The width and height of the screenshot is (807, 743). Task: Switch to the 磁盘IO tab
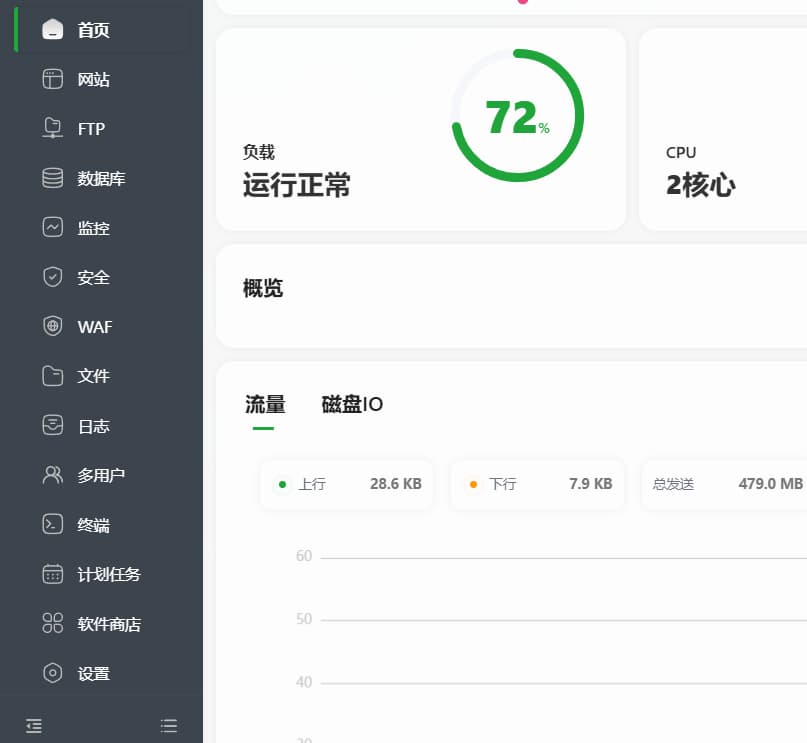[x=353, y=404]
